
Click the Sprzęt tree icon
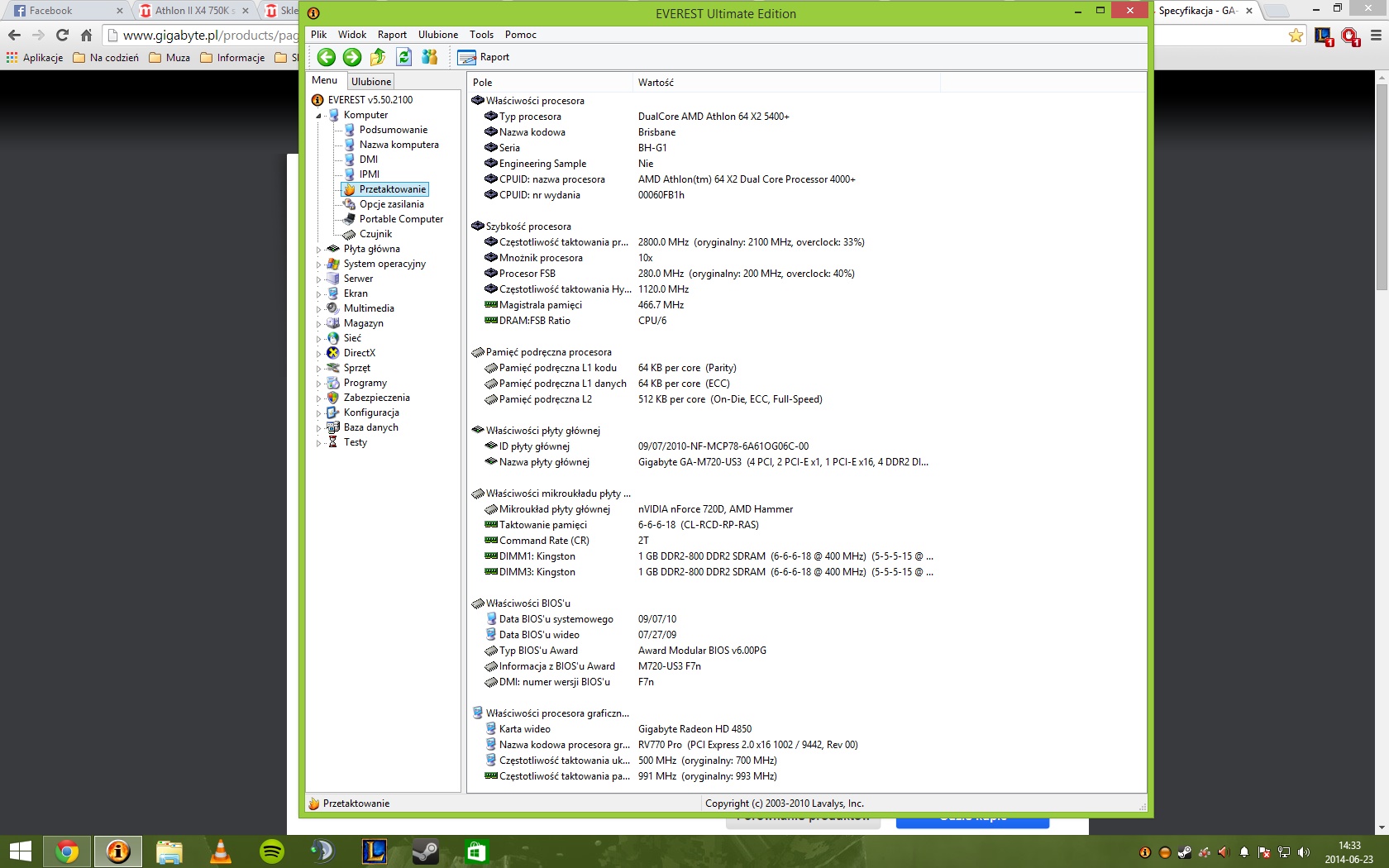coord(333,368)
